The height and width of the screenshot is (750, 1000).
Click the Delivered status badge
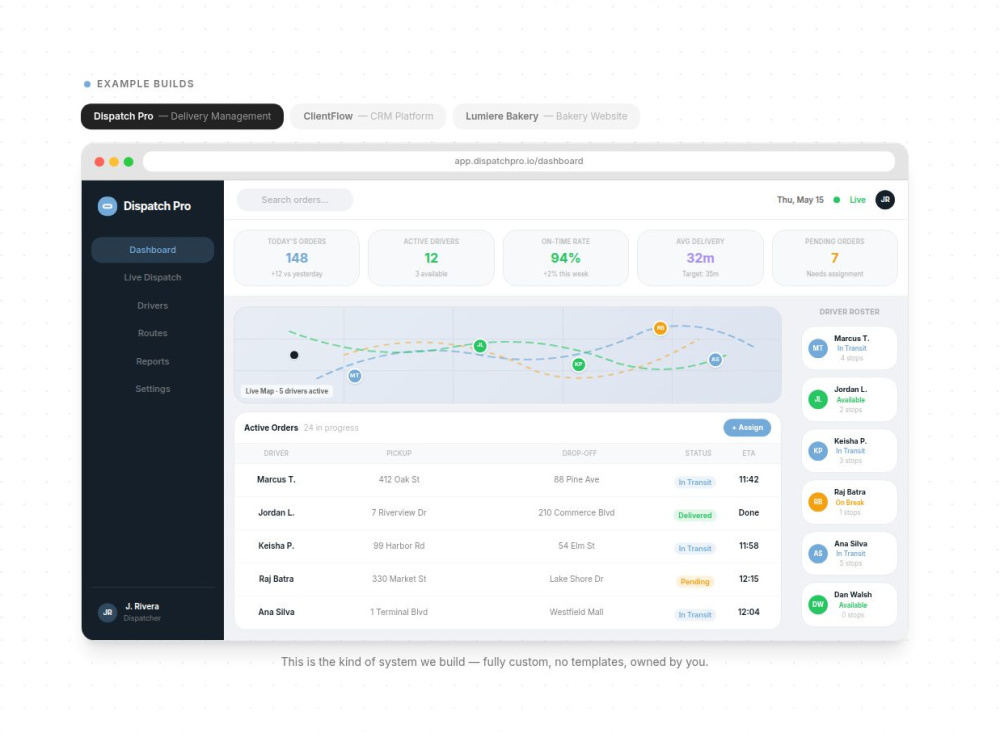click(x=695, y=515)
